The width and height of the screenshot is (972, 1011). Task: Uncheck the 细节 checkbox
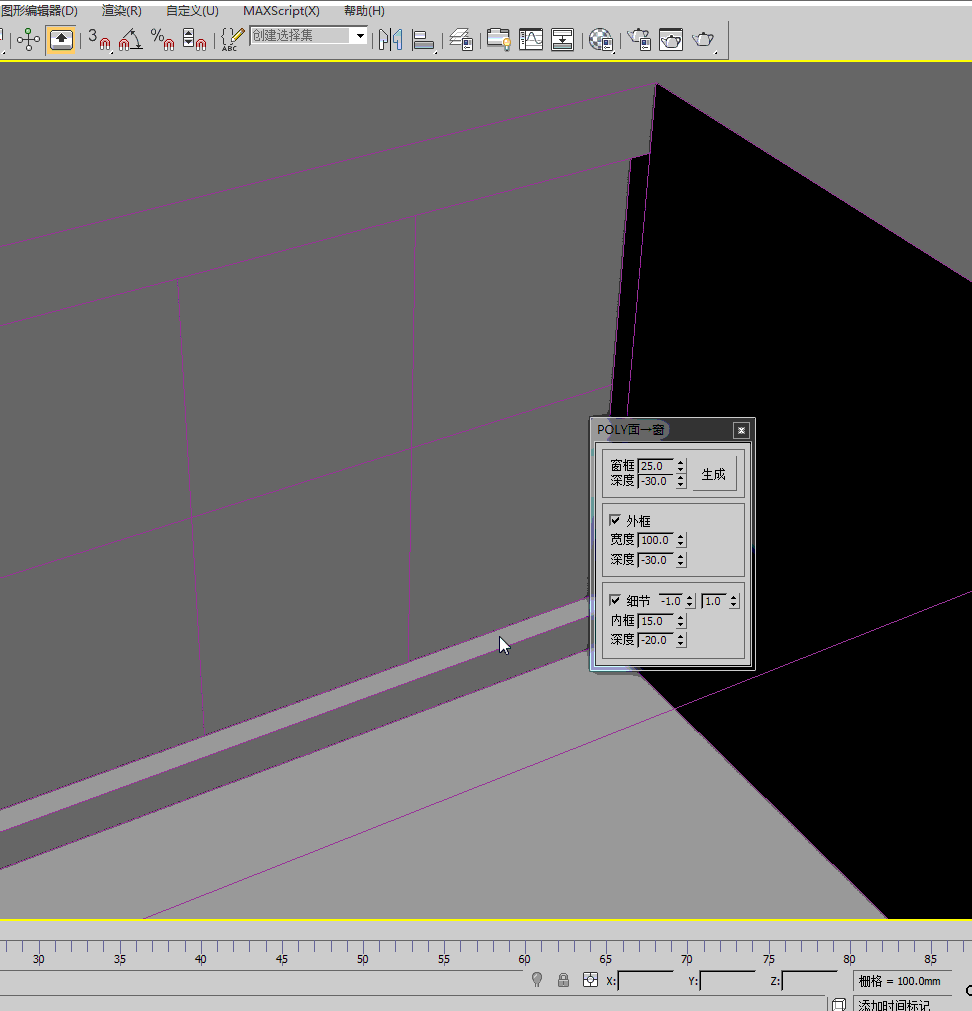[615, 600]
